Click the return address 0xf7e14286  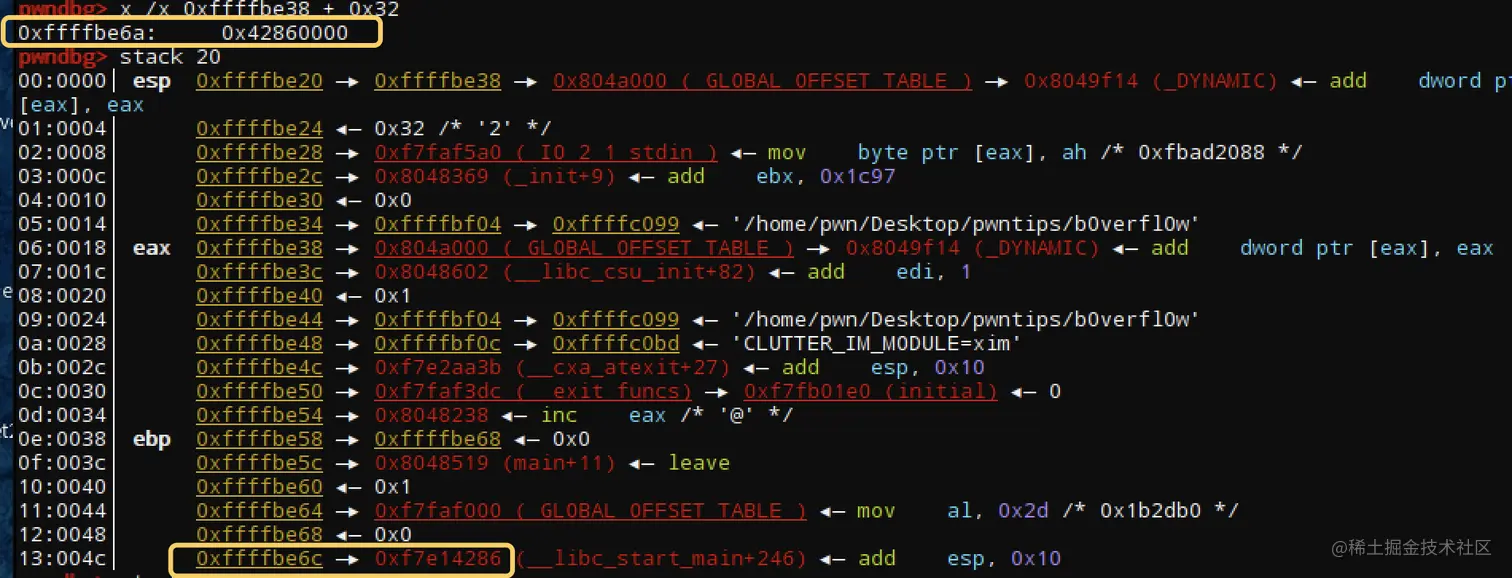[437, 559]
